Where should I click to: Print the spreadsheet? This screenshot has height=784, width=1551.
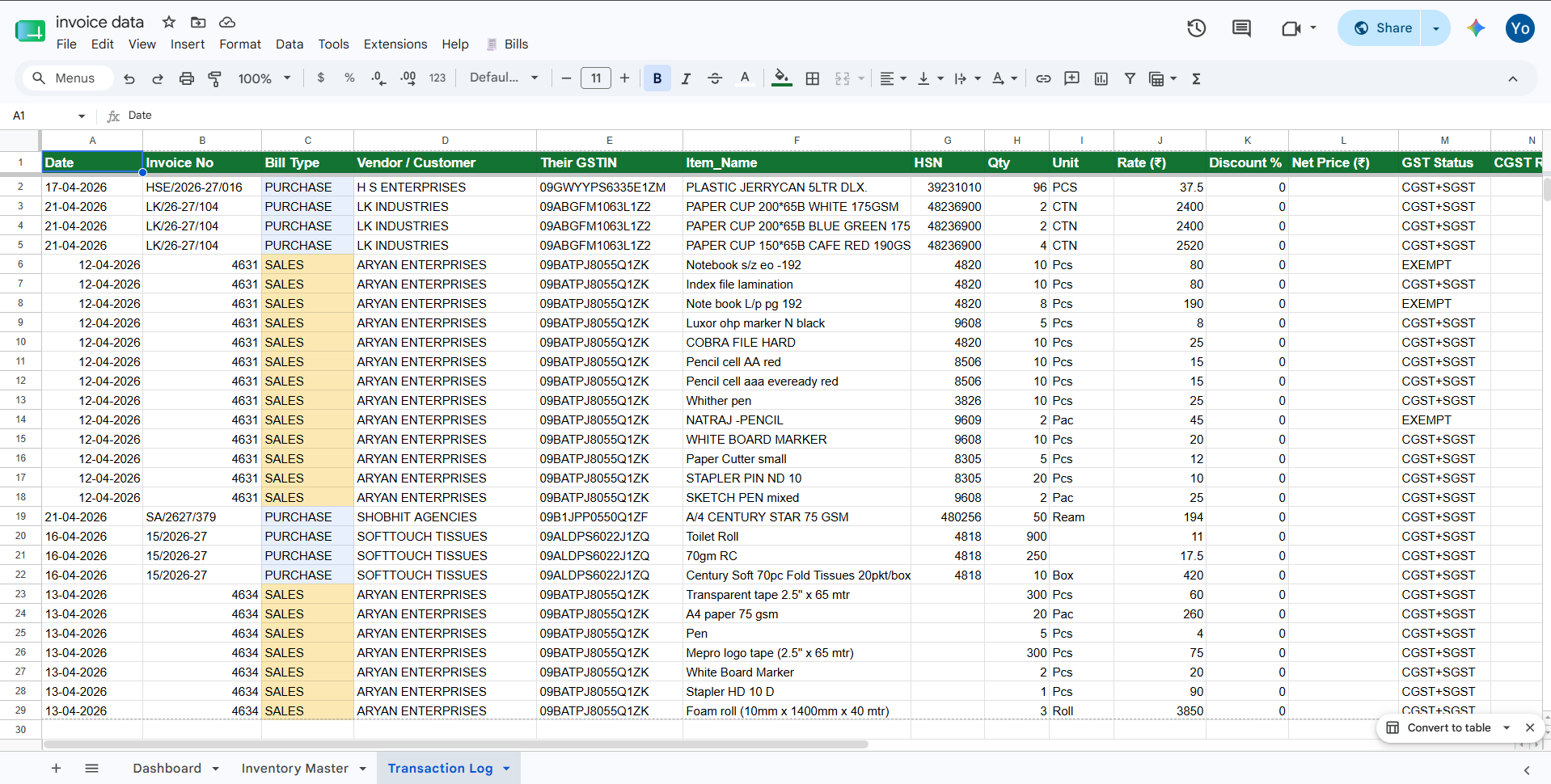[x=187, y=78]
